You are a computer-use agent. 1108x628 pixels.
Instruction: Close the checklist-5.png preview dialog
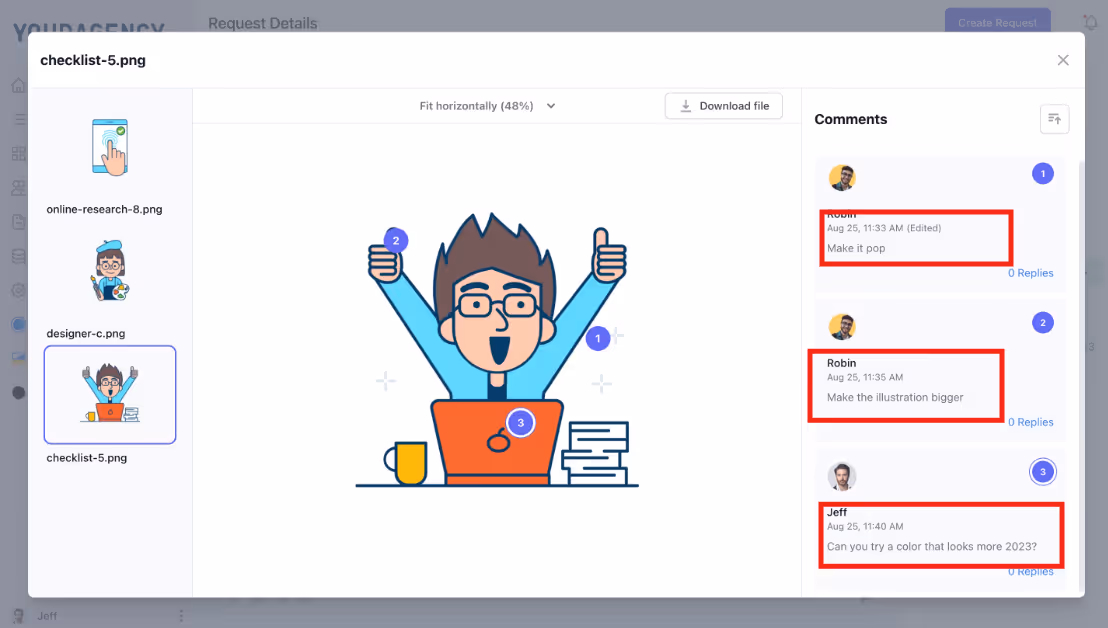tap(1063, 60)
